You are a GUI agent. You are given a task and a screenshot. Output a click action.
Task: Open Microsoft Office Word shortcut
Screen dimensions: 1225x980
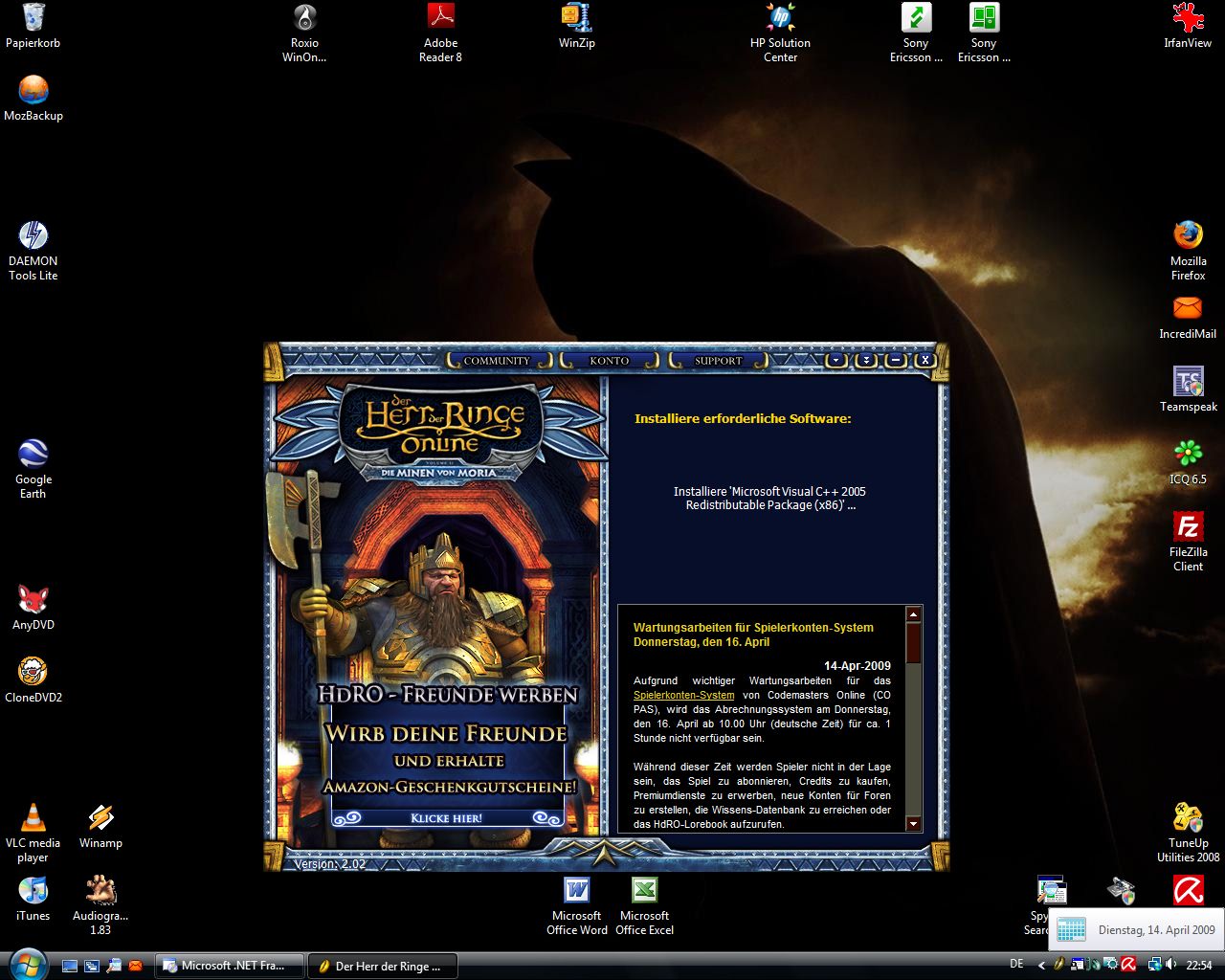[576, 891]
